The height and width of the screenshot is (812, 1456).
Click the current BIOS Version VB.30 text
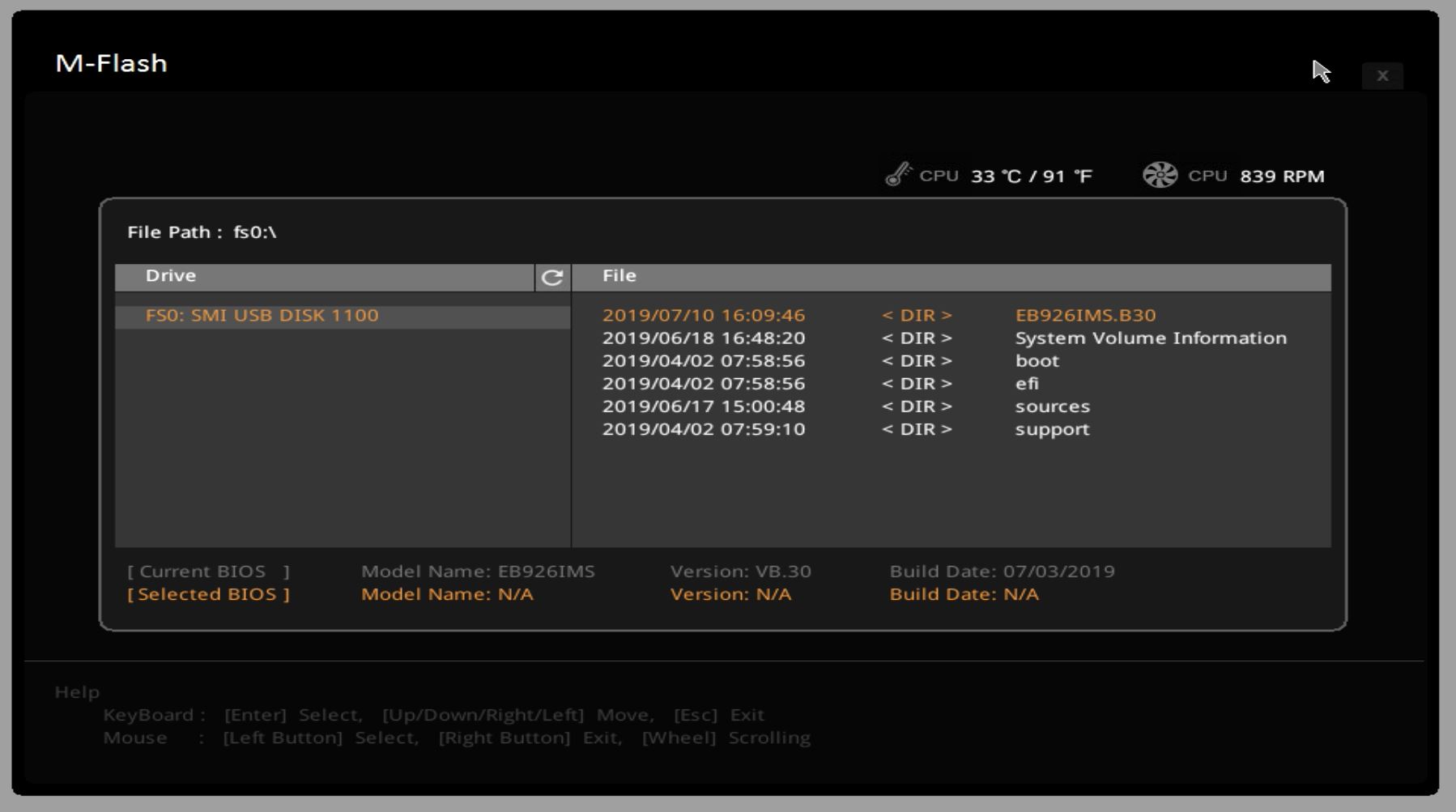[740, 572]
